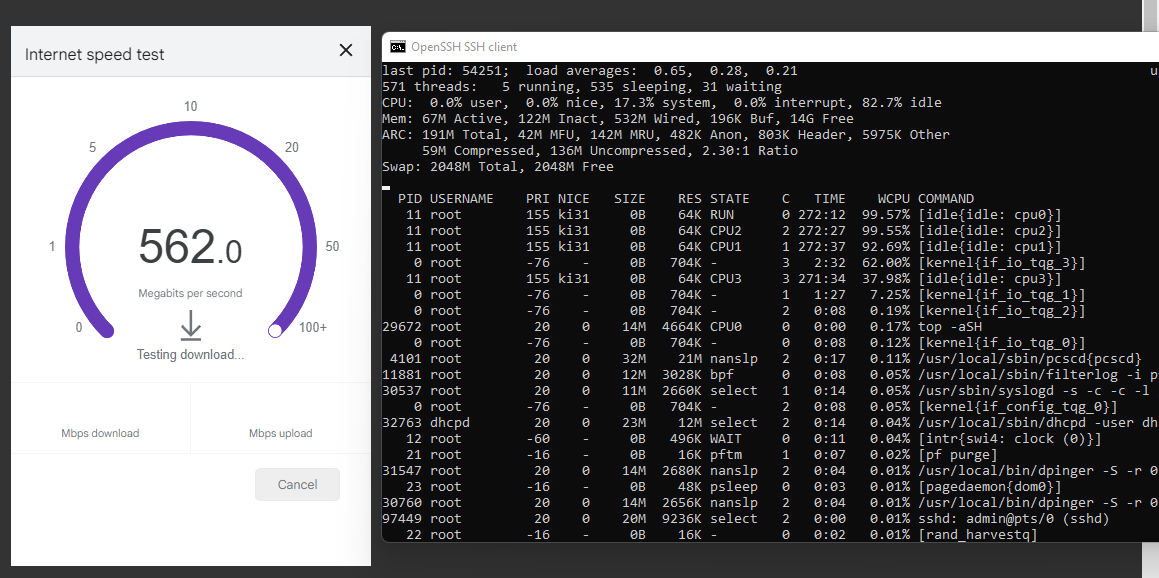Click the speed gauge needle end marker
The height and width of the screenshot is (578, 1159).
pyautogui.click(x=275, y=330)
